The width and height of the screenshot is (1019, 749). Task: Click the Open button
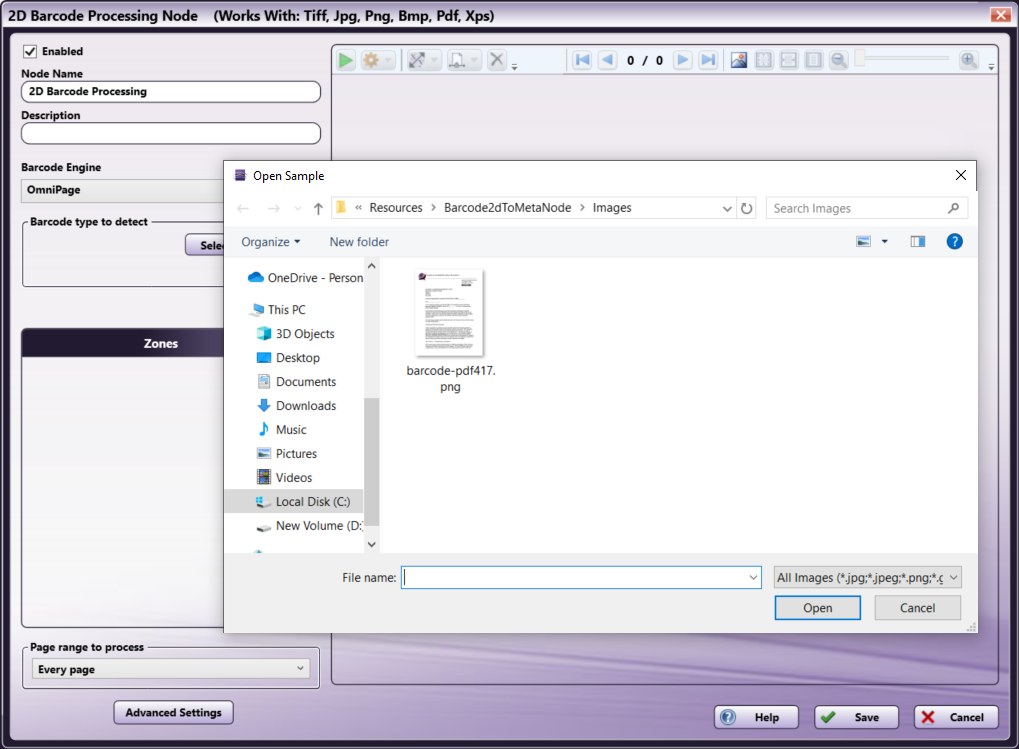(818, 608)
